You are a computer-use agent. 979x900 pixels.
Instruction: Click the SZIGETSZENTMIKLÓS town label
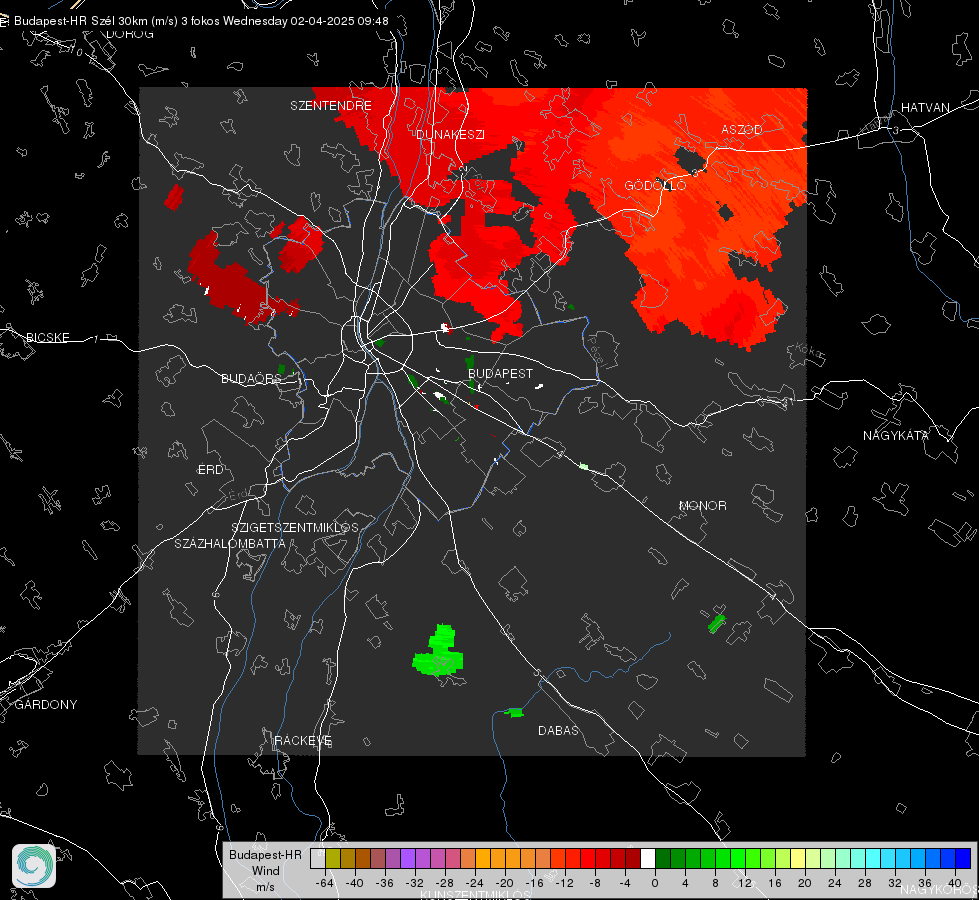(295, 527)
